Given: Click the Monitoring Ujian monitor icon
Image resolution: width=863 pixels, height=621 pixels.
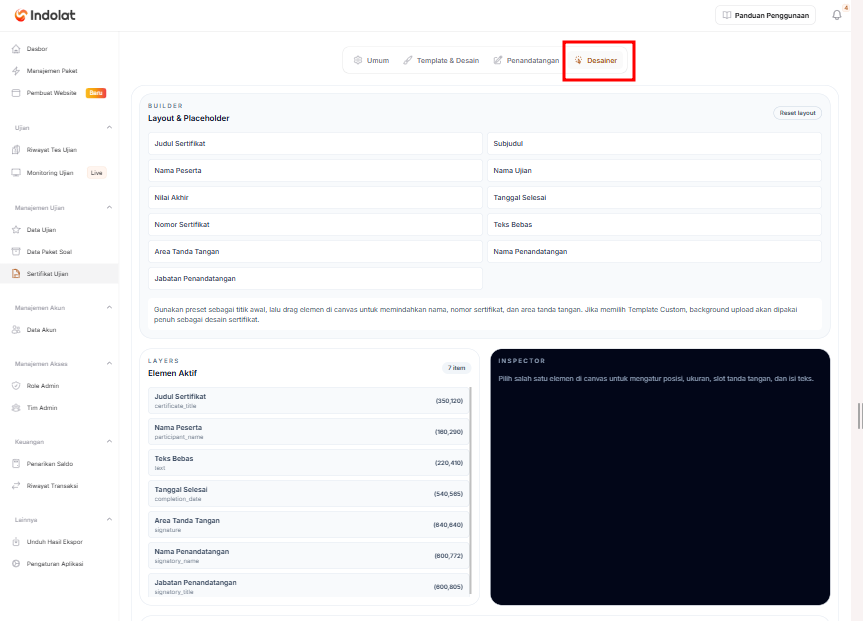Looking at the screenshot, I should (16, 173).
